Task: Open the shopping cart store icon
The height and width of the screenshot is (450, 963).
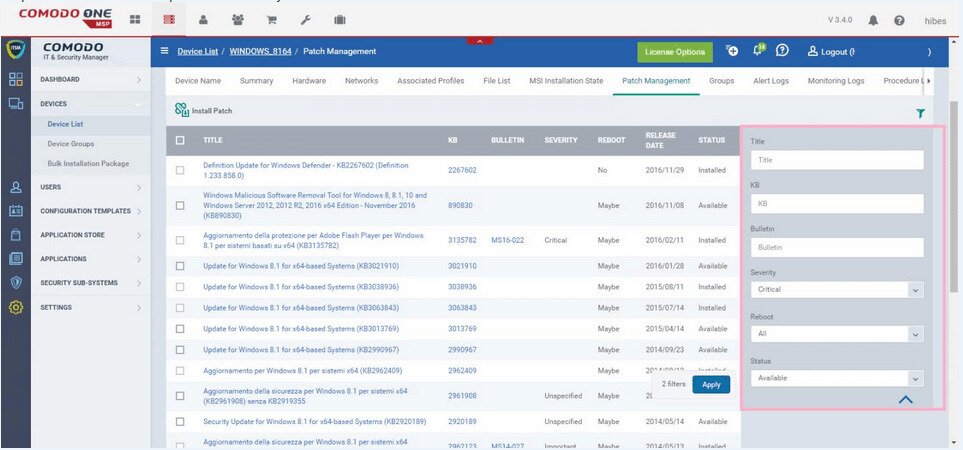Action: pos(270,20)
